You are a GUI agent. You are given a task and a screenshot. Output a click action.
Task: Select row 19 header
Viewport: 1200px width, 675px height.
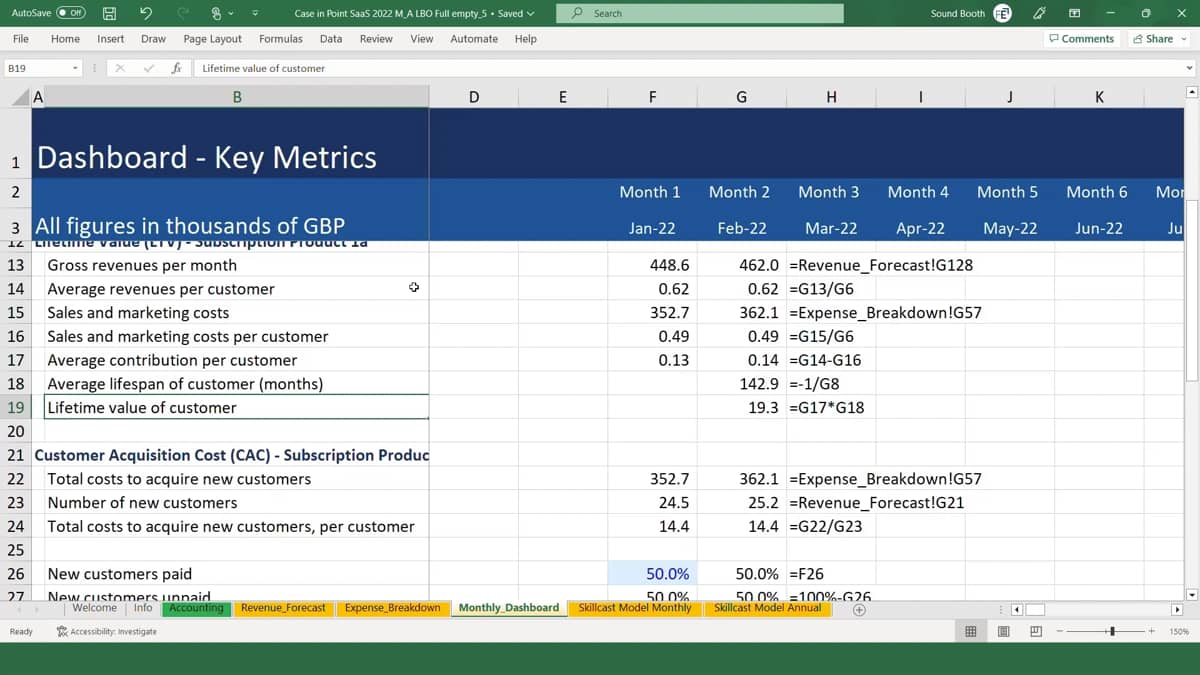click(15, 408)
